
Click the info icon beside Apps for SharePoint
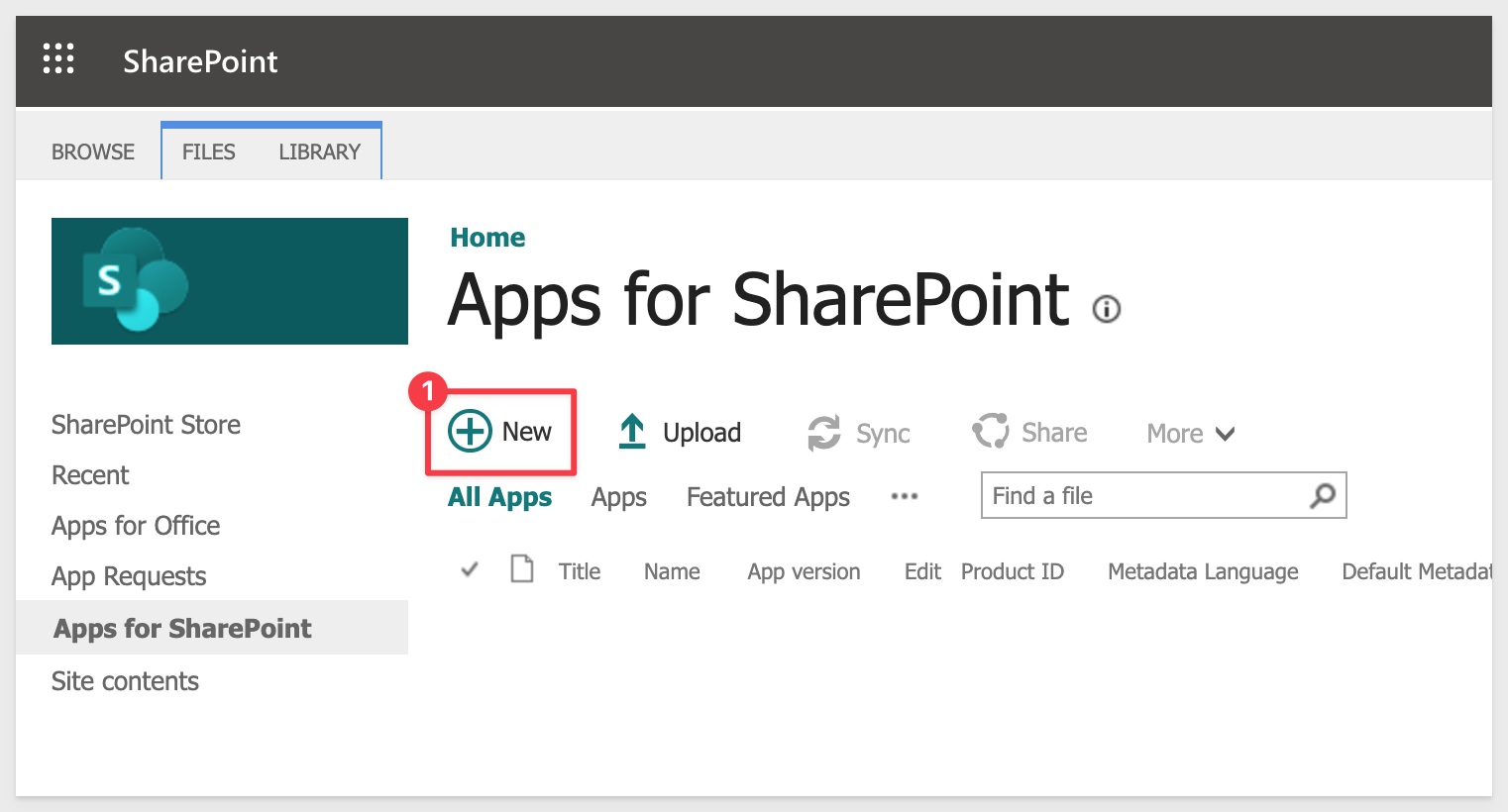1106,309
